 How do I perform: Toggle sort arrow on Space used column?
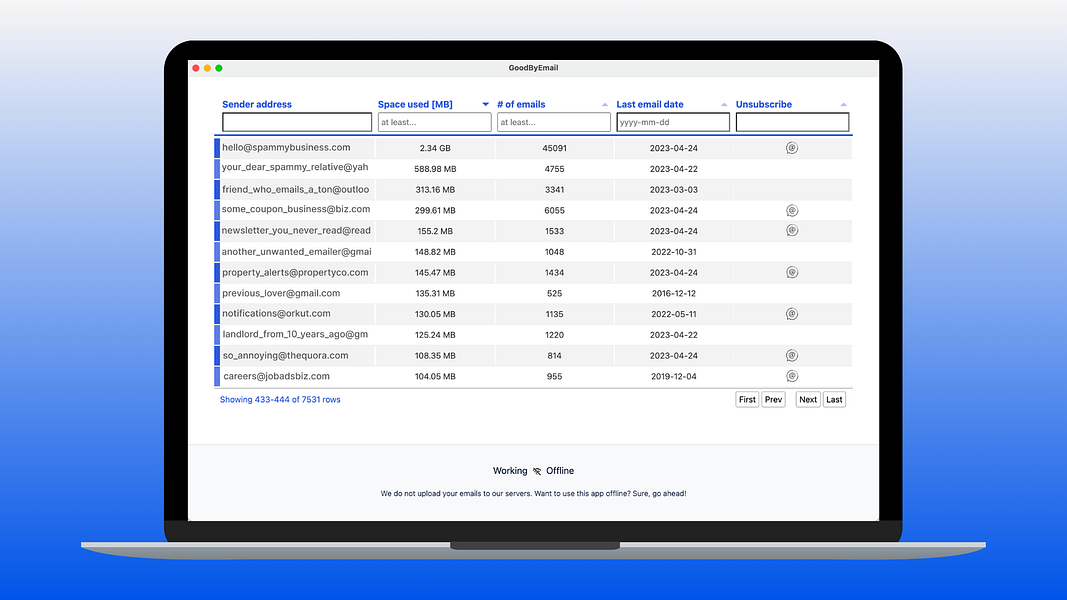click(485, 105)
